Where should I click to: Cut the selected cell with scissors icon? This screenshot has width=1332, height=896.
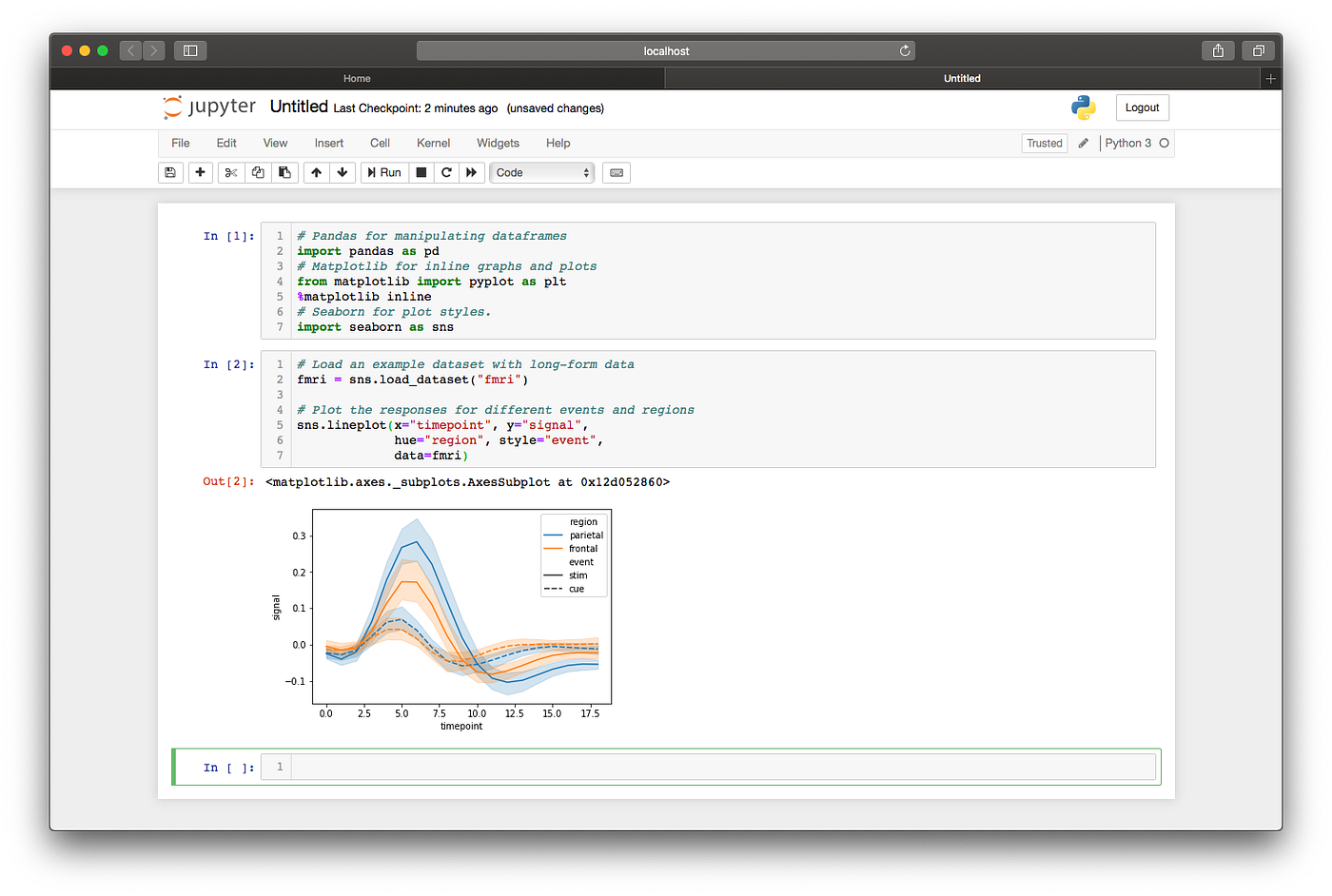tap(231, 172)
